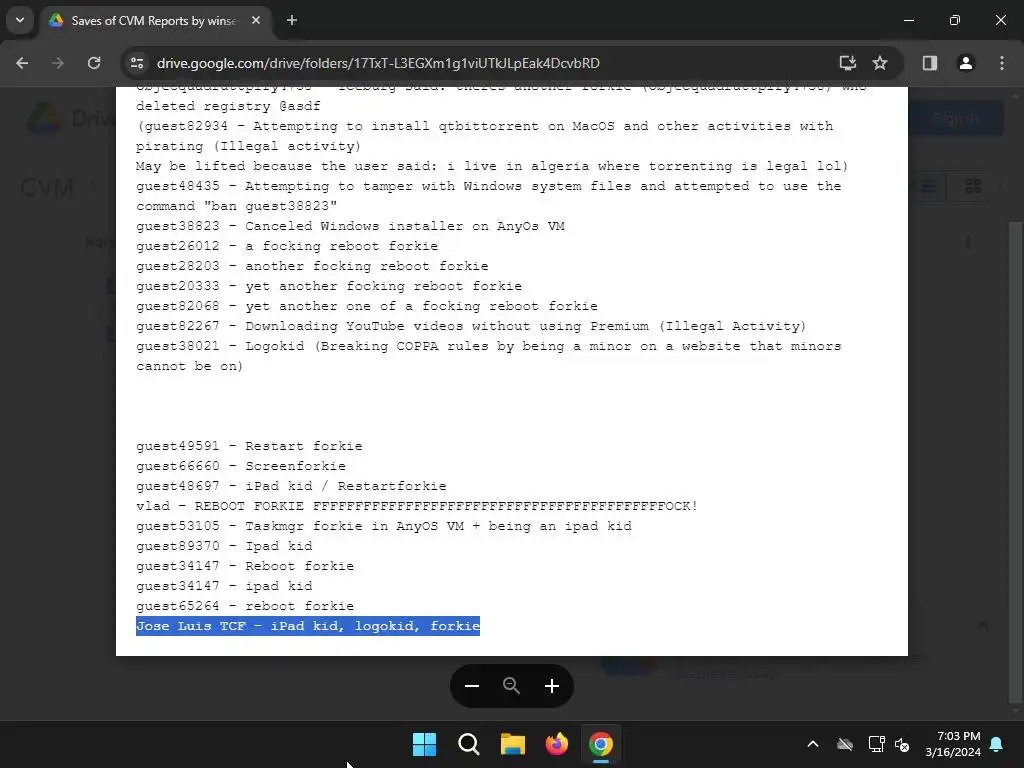Click the guest34147 ipad kid line
This screenshot has height=768, width=1024.
pos(224,586)
